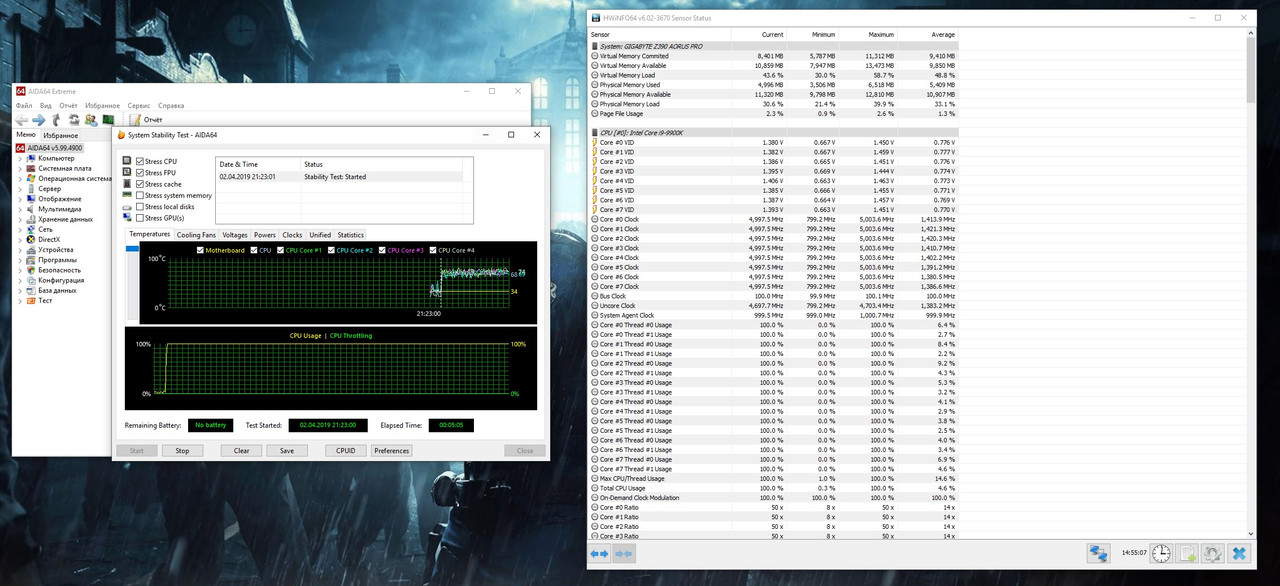Expand the Мультимедиа tree node
The image size is (1280, 586).
19,209
